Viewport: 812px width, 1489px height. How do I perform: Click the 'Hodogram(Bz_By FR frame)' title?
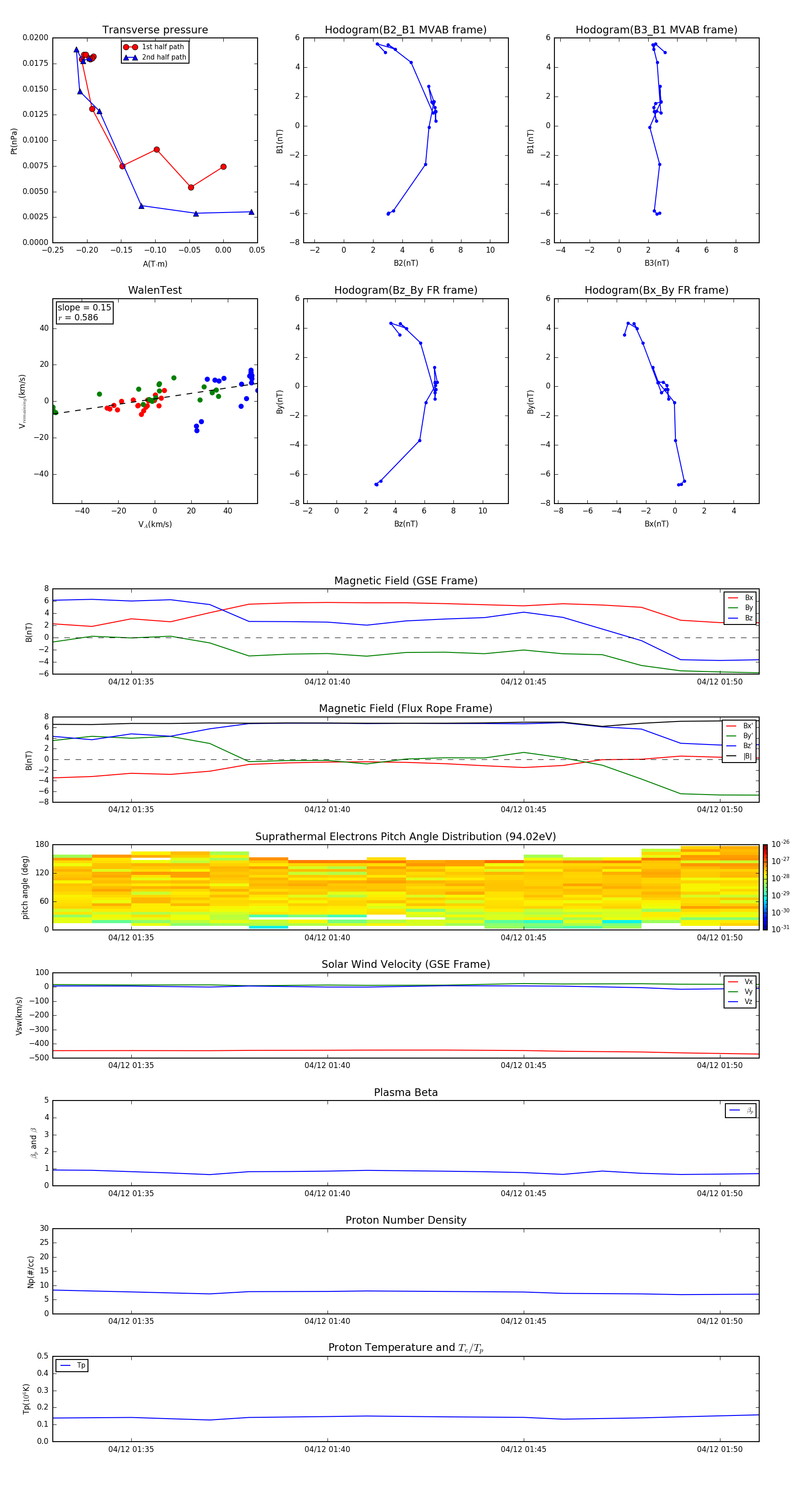pos(406,290)
